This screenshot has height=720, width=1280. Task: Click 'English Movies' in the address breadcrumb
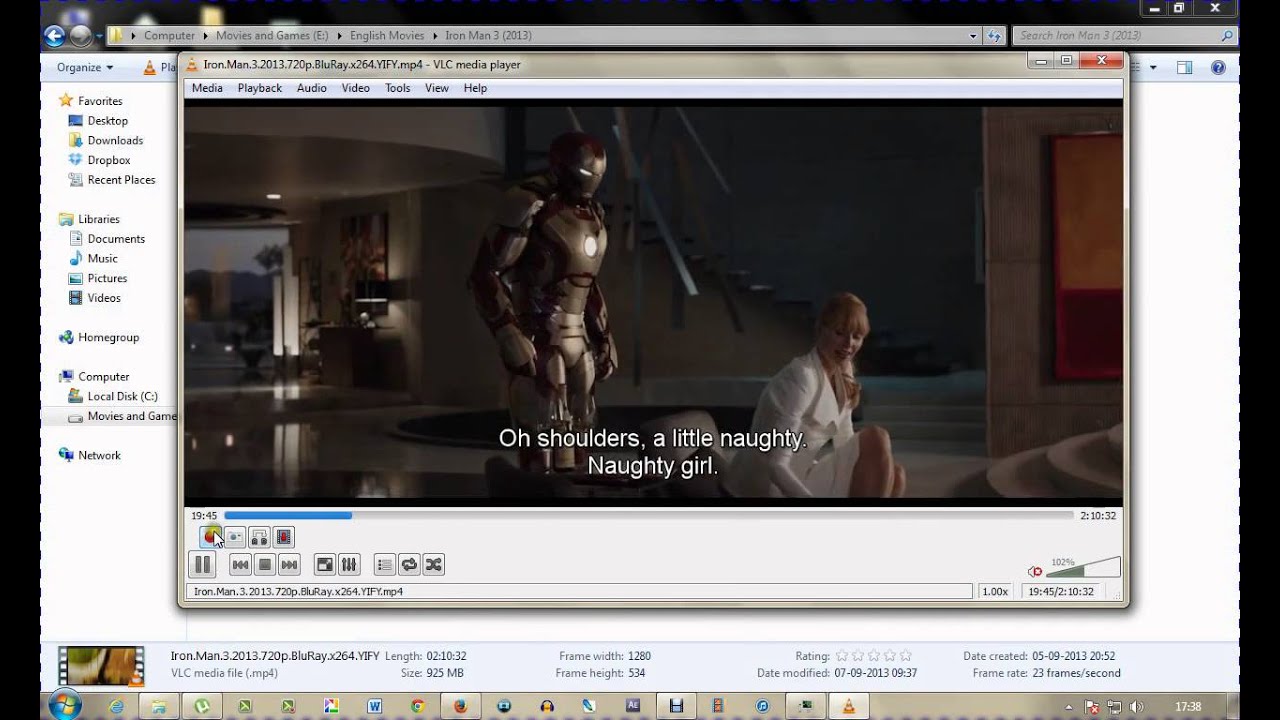[x=387, y=36]
